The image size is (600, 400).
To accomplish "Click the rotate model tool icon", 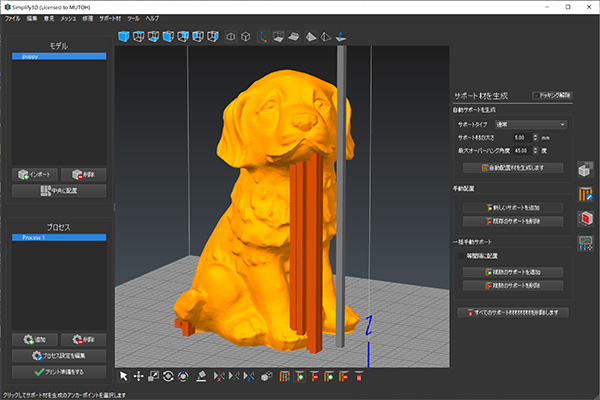I will [x=169, y=376].
